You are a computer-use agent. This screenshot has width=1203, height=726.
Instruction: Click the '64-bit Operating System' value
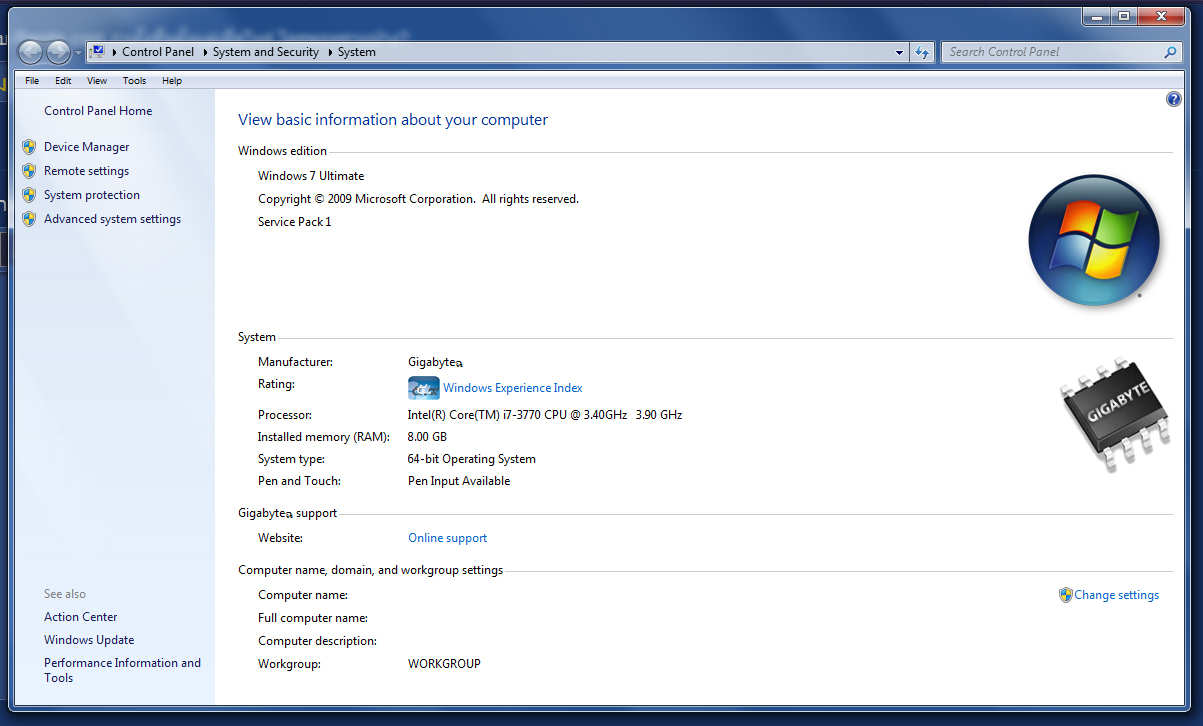[x=472, y=459]
